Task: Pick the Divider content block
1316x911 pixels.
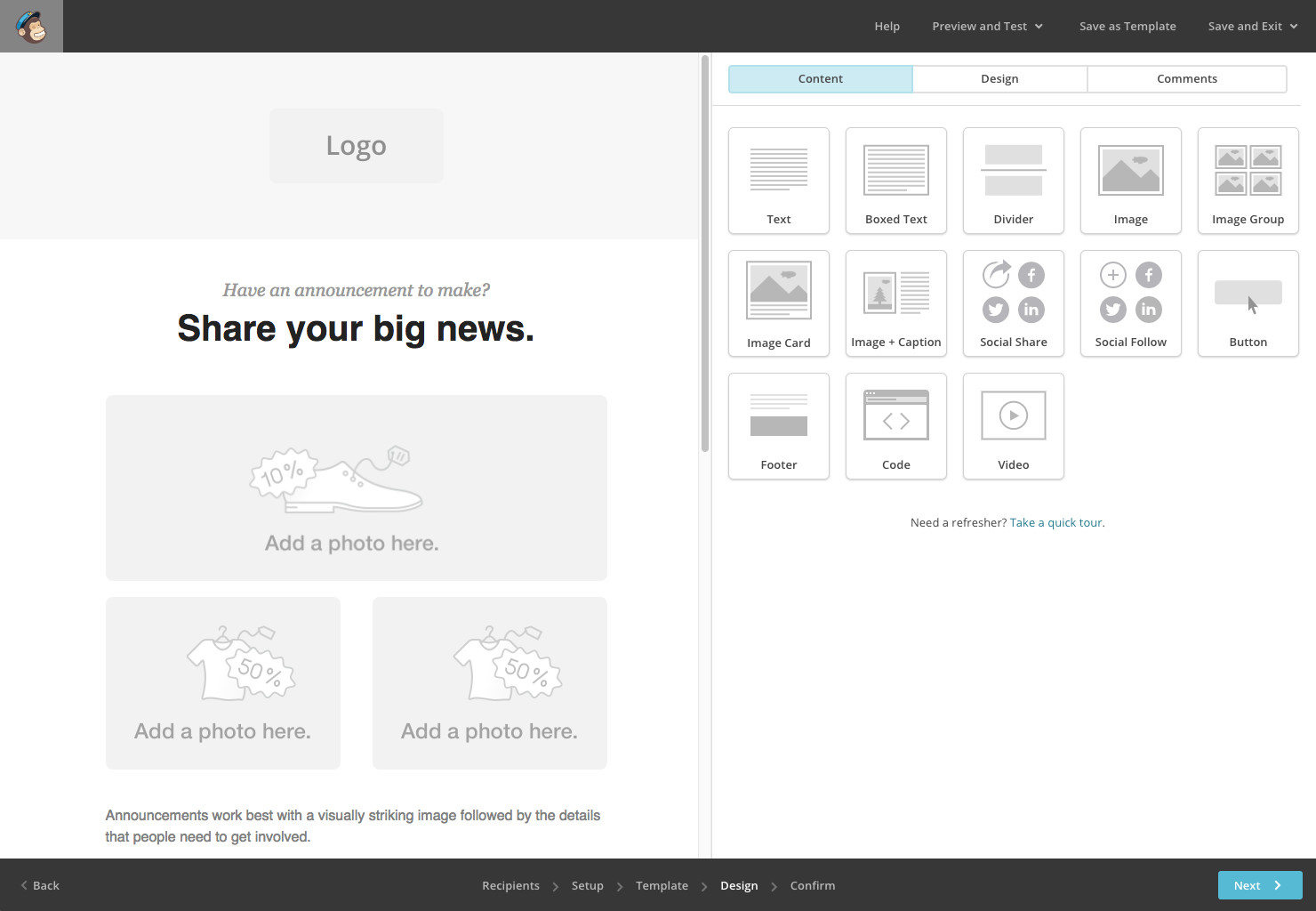Action: coord(1013,181)
